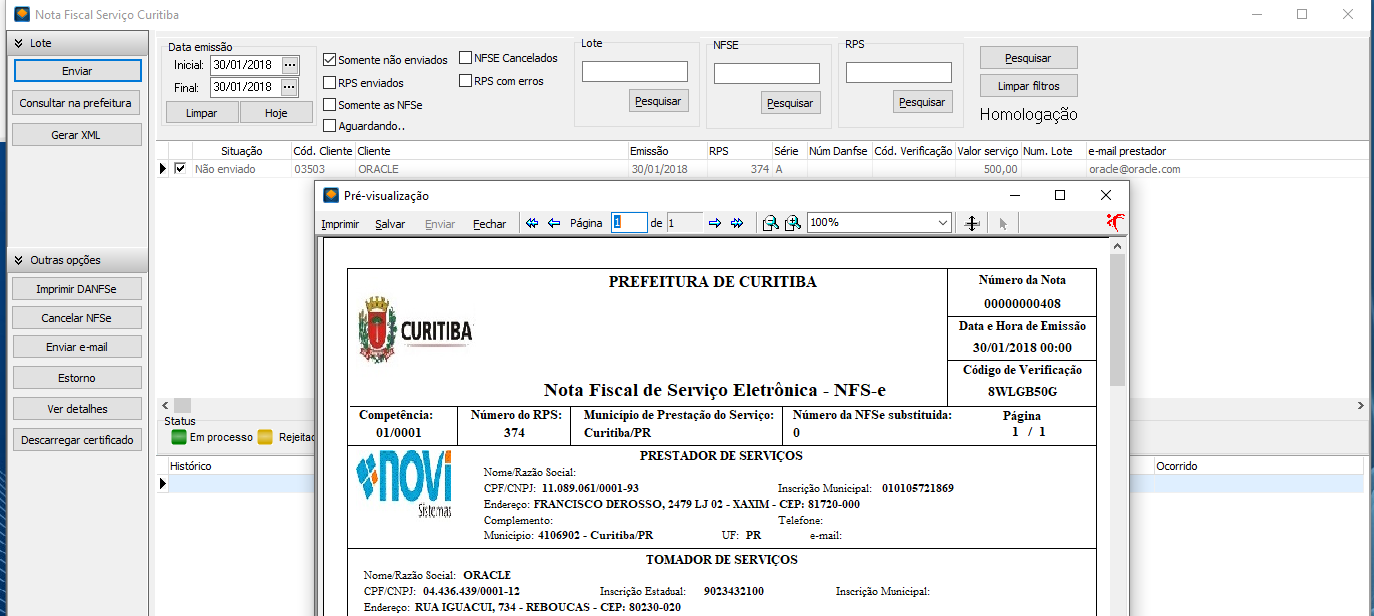This screenshot has width=1374, height=616.
Task: Click Consultar na prefeitura button
Action: [76, 103]
